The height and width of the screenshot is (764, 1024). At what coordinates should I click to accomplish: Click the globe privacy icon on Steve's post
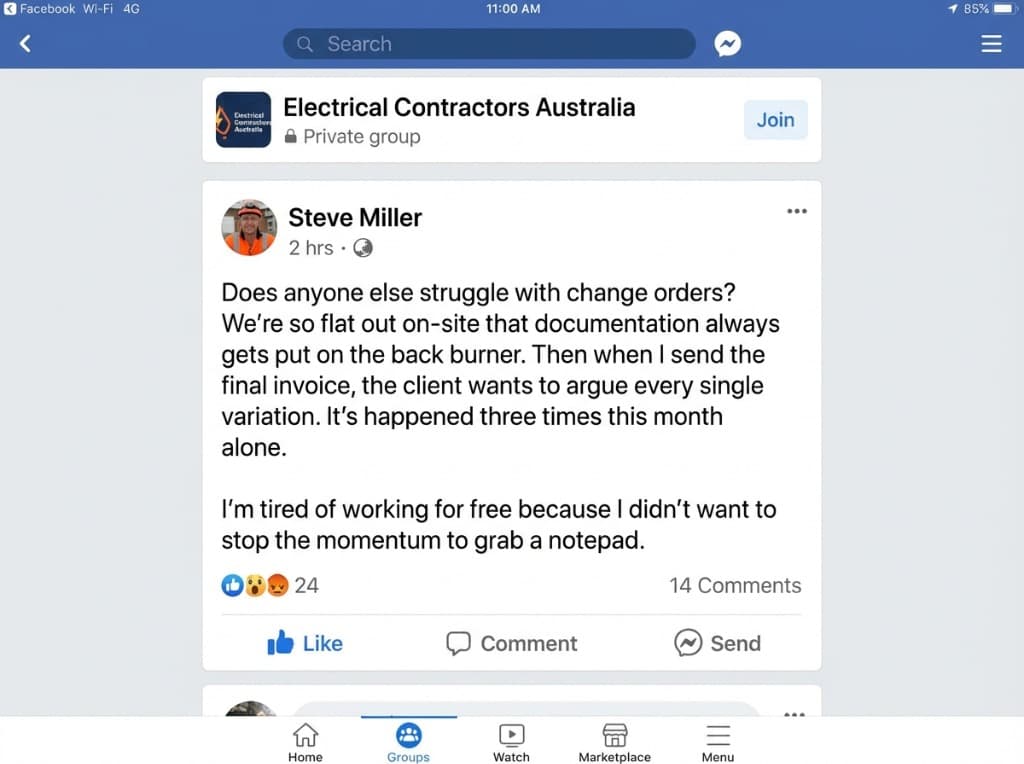click(361, 248)
